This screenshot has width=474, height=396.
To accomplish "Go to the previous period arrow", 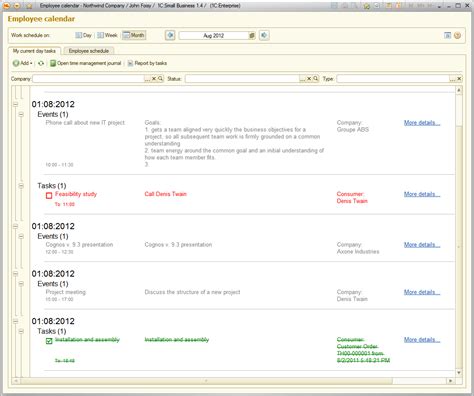I will point(170,35).
